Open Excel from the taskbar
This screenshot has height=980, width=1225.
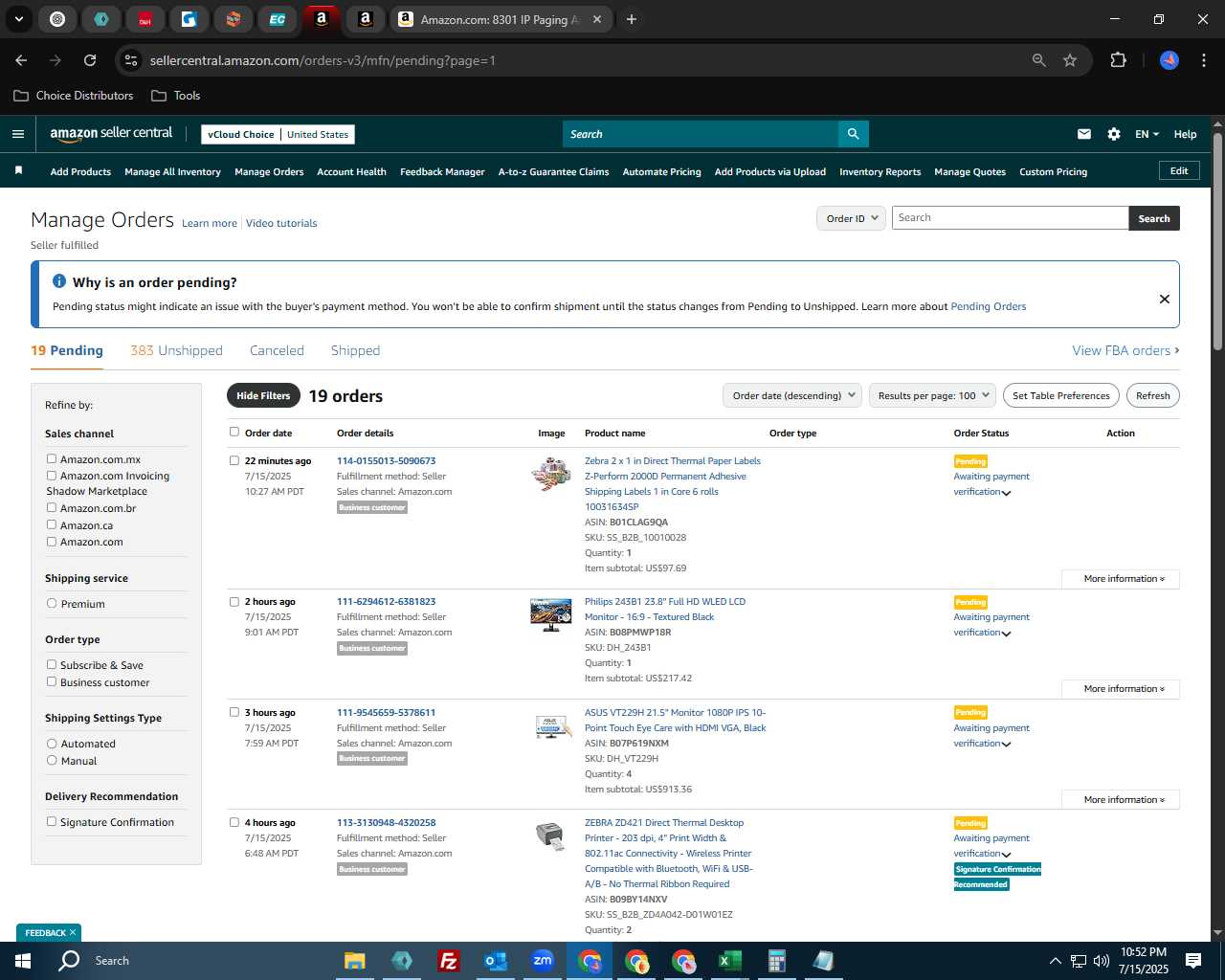pos(729,961)
